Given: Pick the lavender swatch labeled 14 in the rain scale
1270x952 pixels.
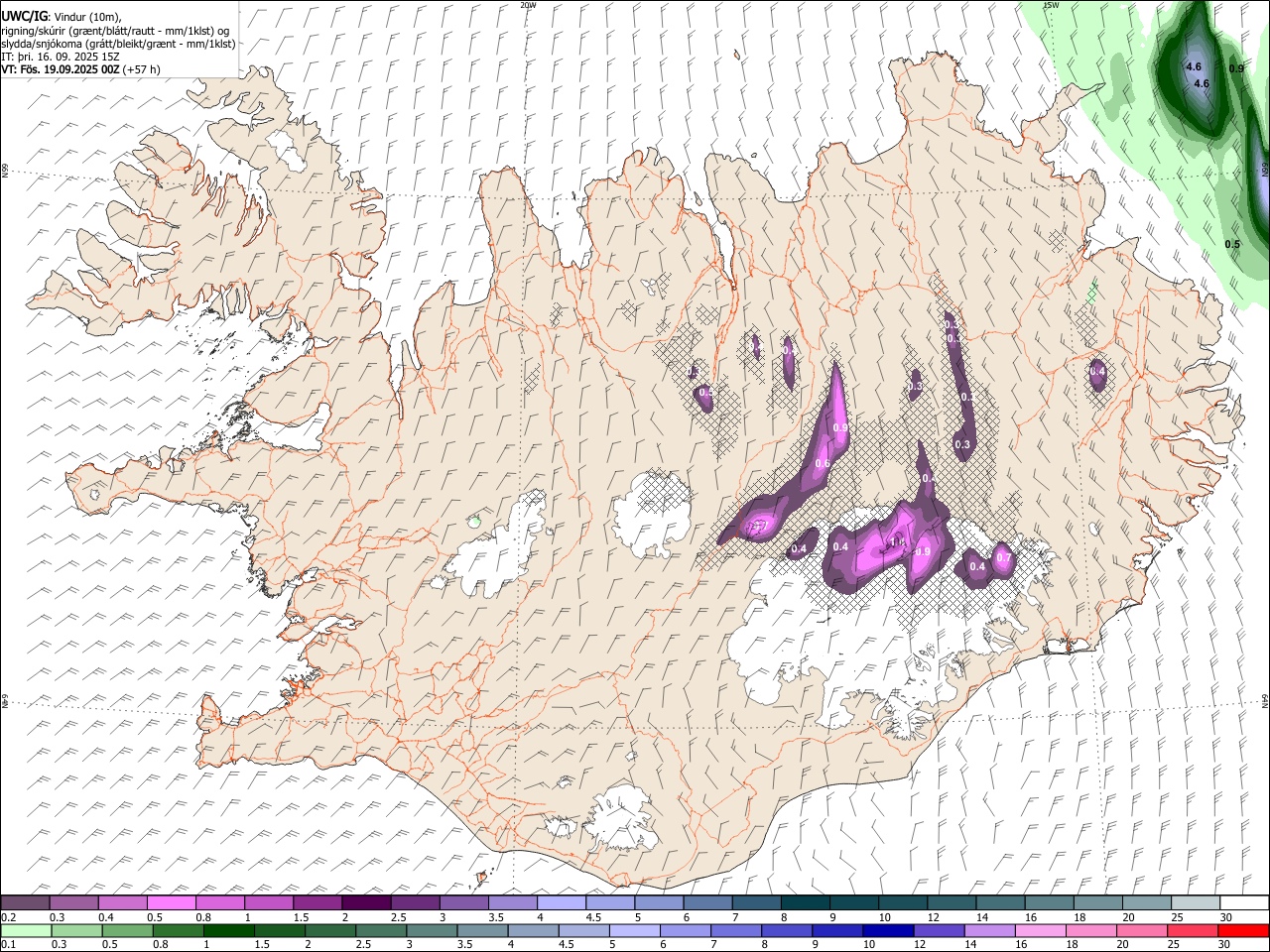Looking at the screenshot, I should click(990, 930).
